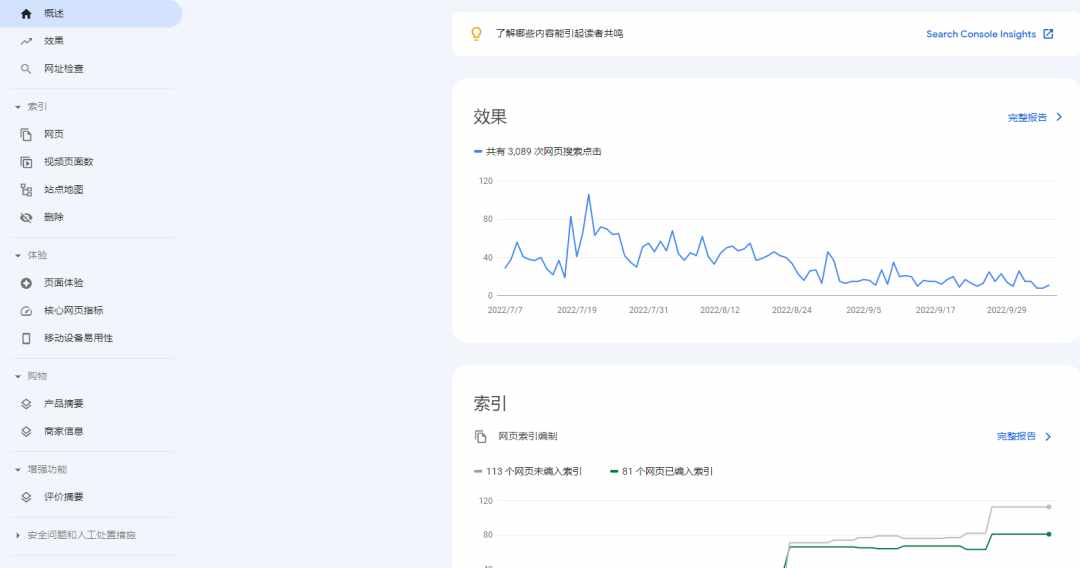
Task: Click the chevron next to 索引 完整报告
Action: 1048,436
